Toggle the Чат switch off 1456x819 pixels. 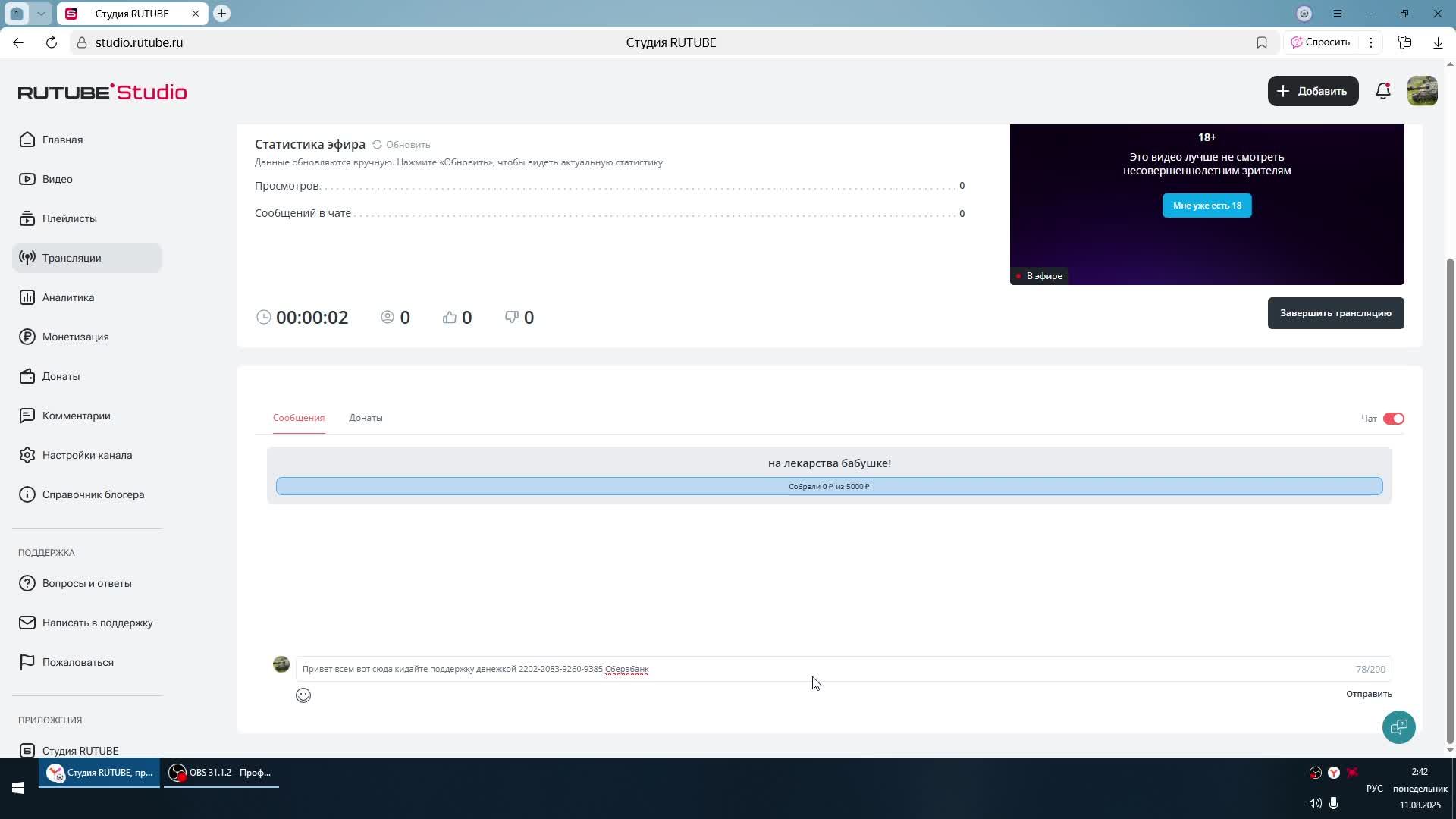tap(1393, 419)
